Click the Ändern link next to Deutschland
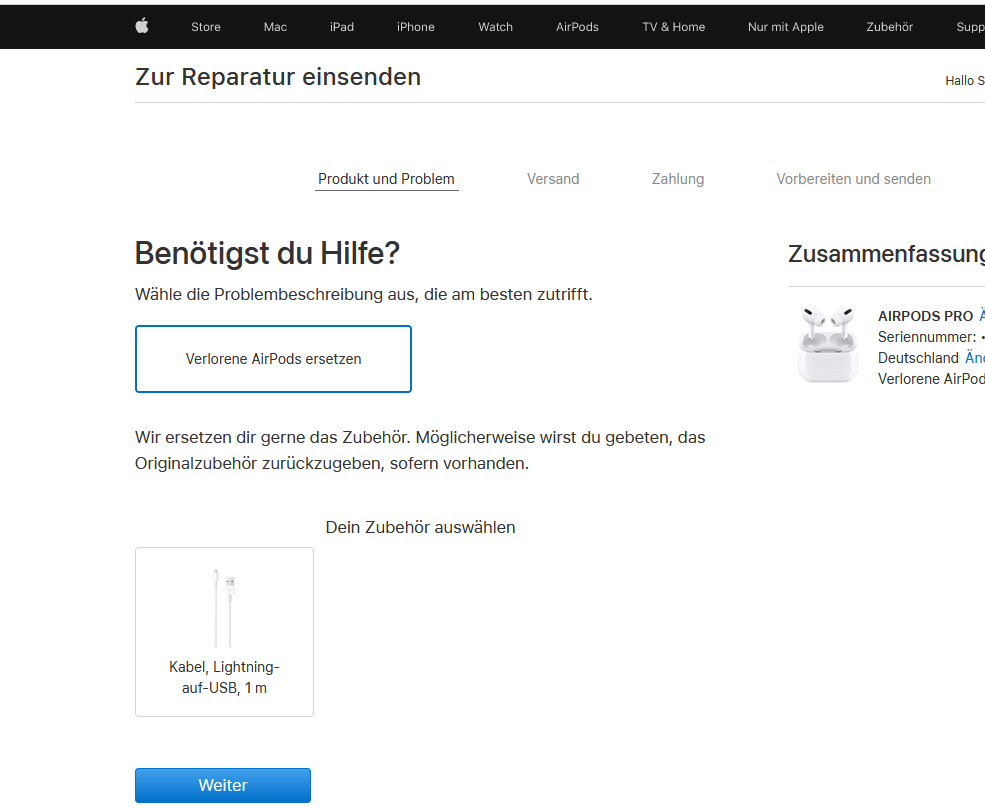 [975, 357]
